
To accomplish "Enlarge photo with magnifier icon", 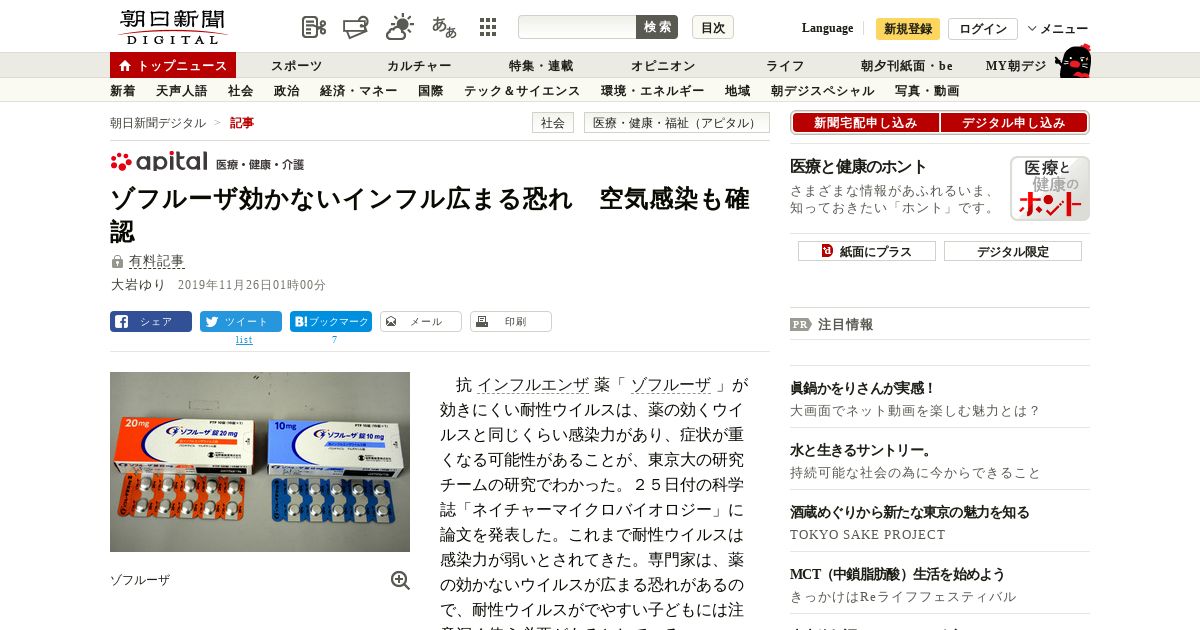I will [400, 580].
